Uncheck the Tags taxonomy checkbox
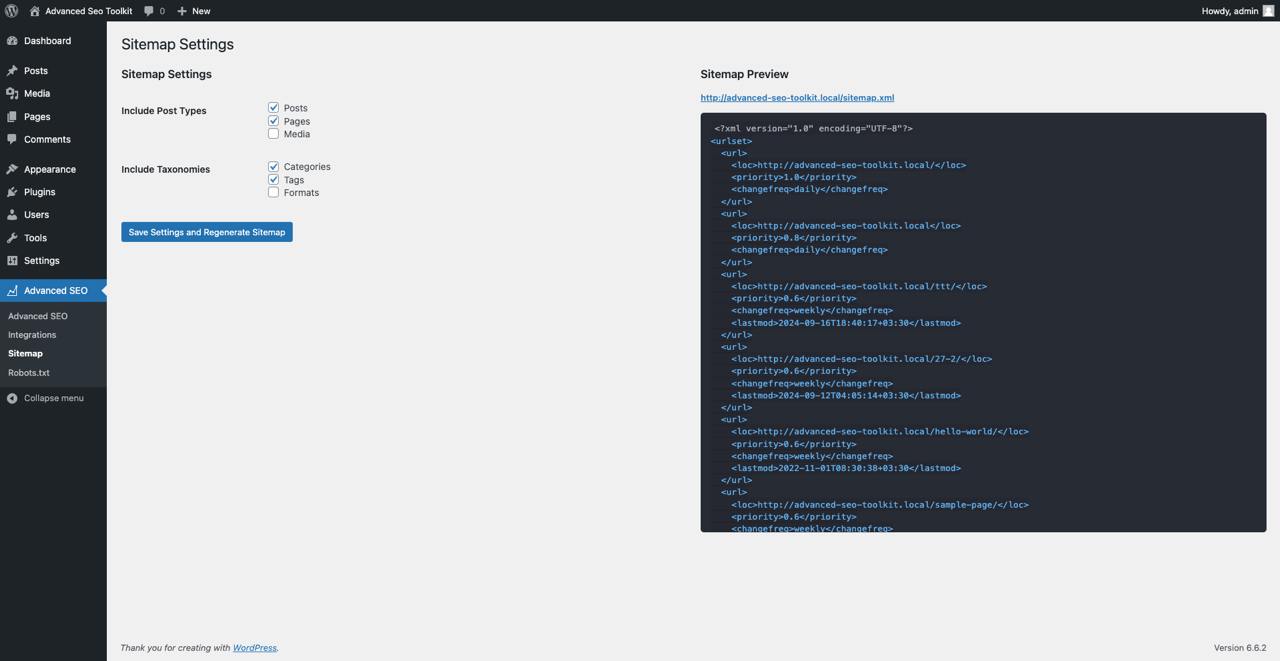Image resolution: width=1280 pixels, height=661 pixels. tap(273, 179)
